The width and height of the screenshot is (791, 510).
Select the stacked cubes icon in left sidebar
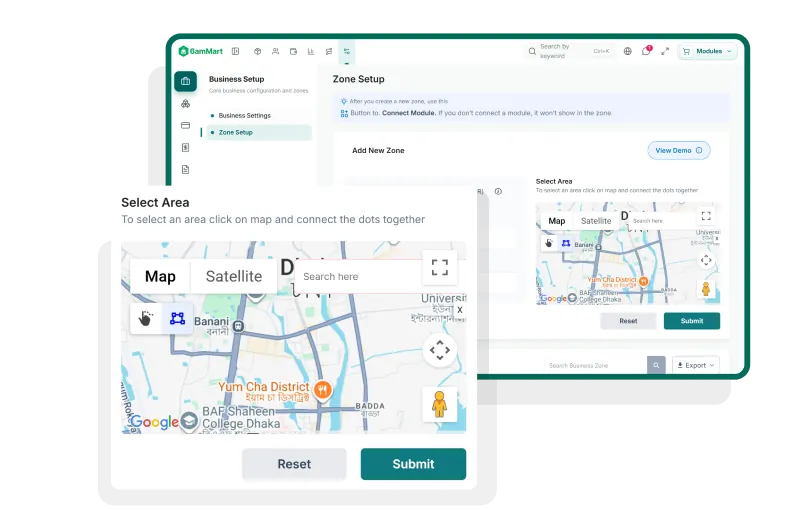186,103
